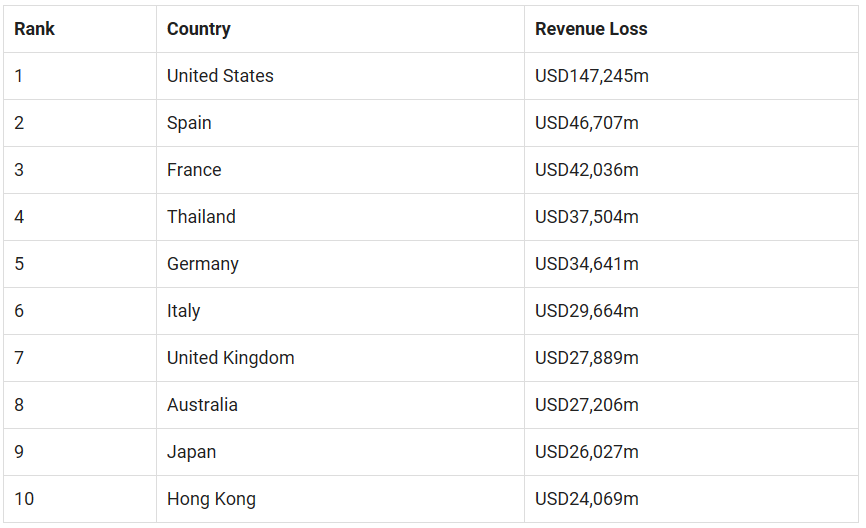Viewport: 866px width, 528px height.
Task: Click the USD147,245m revenue value
Action: click(592, 76)
